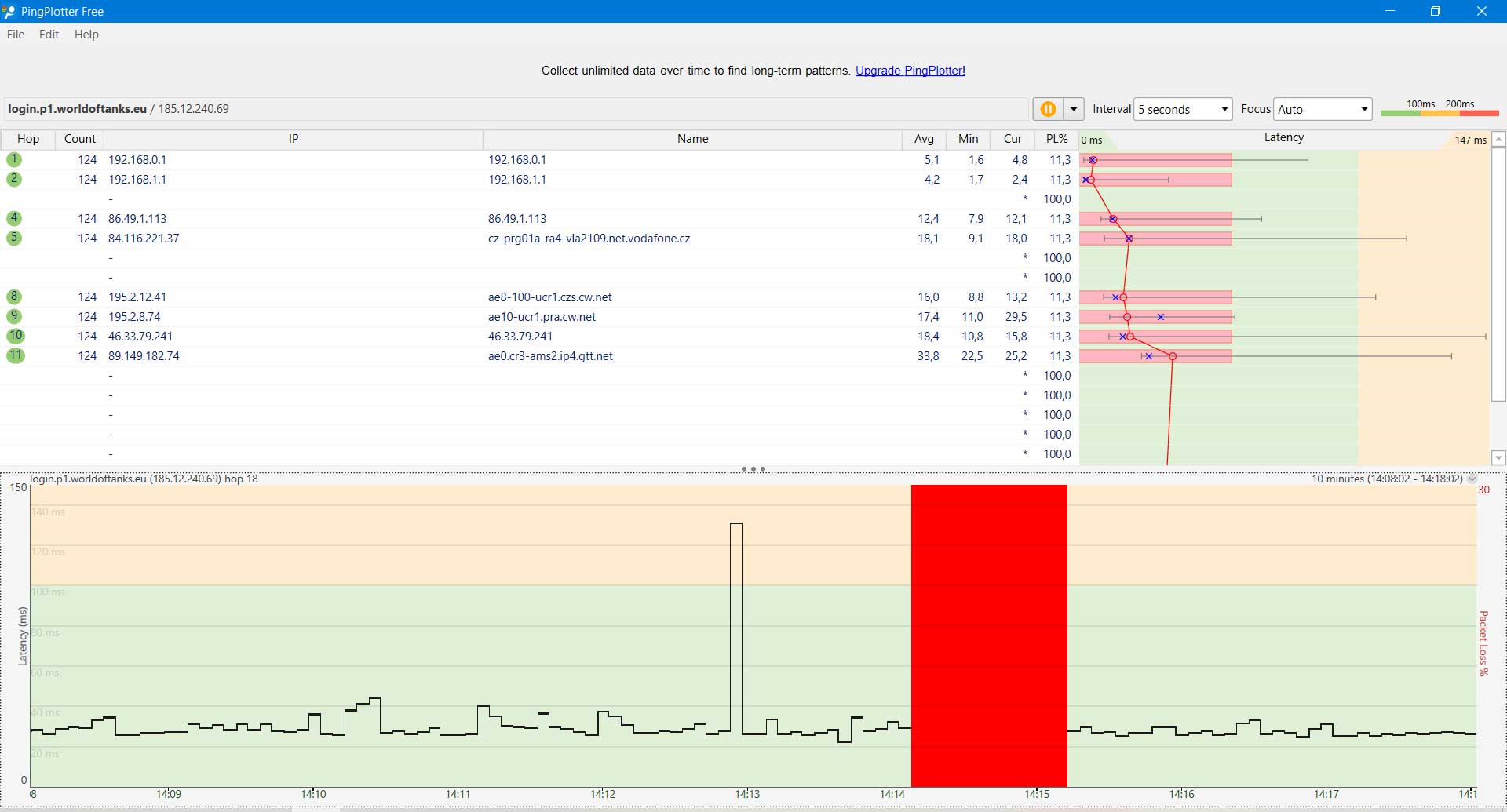Screen dimensions: 1507x812
Task: Click the hop 11 green circle icon
Action: [16, 355]
